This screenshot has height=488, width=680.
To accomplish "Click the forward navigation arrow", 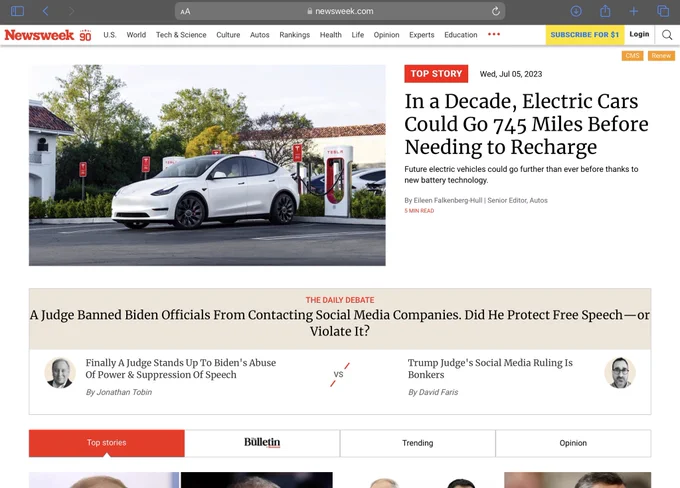I will (x=71, y=11).
